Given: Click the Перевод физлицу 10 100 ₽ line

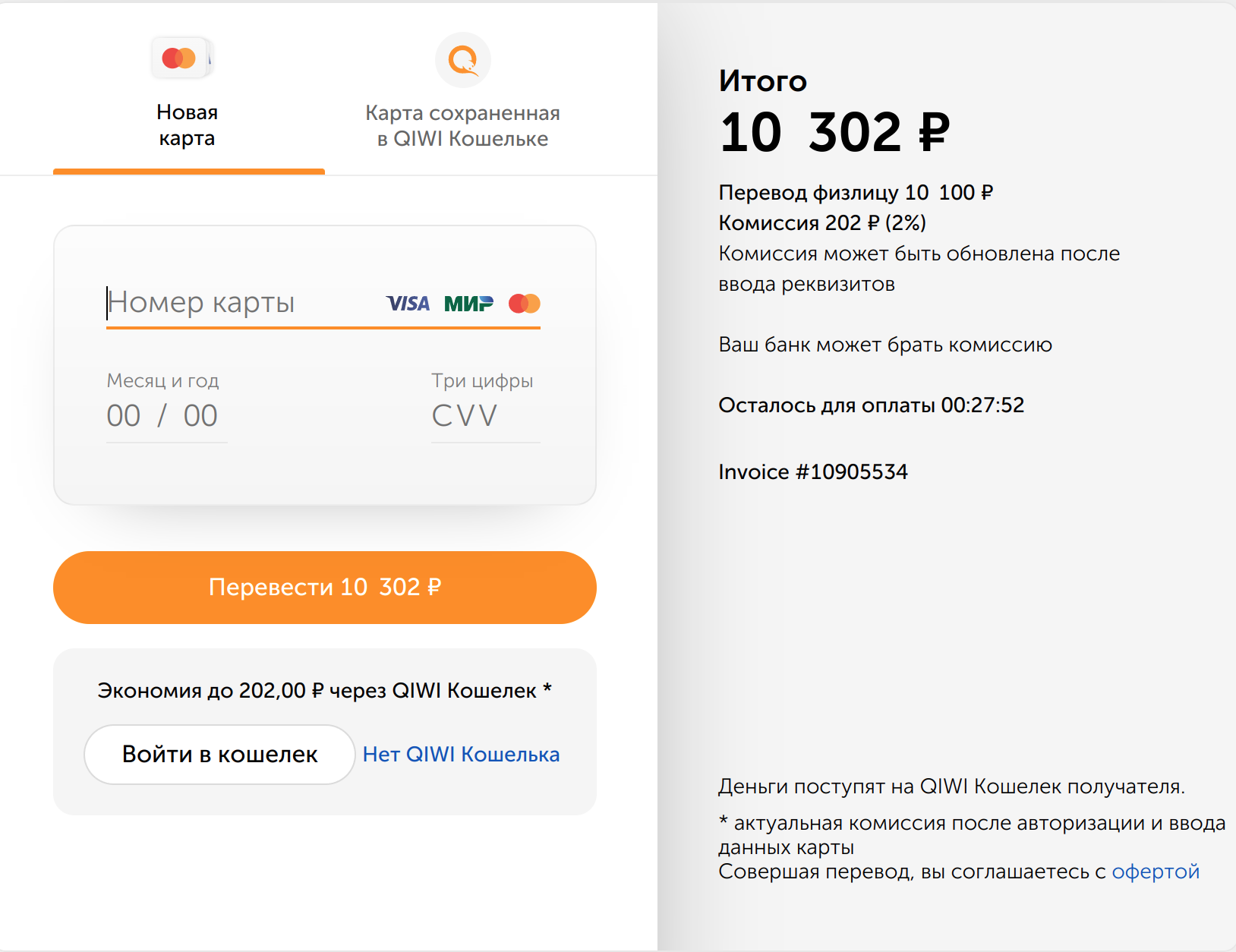Looking at the screenshot, I should pyautogui.click(x=856, y=192).
